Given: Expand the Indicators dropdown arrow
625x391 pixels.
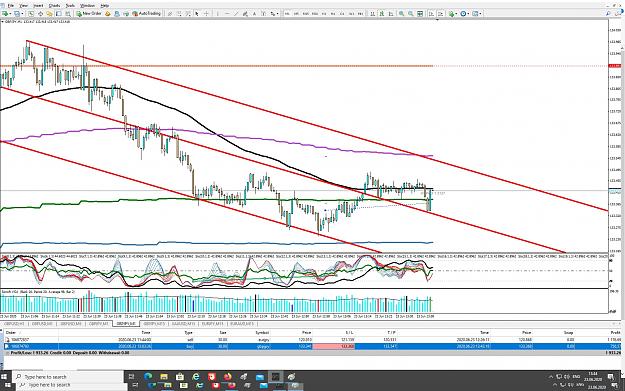Looking at the screenshot, I should click(x=456, y=14).
